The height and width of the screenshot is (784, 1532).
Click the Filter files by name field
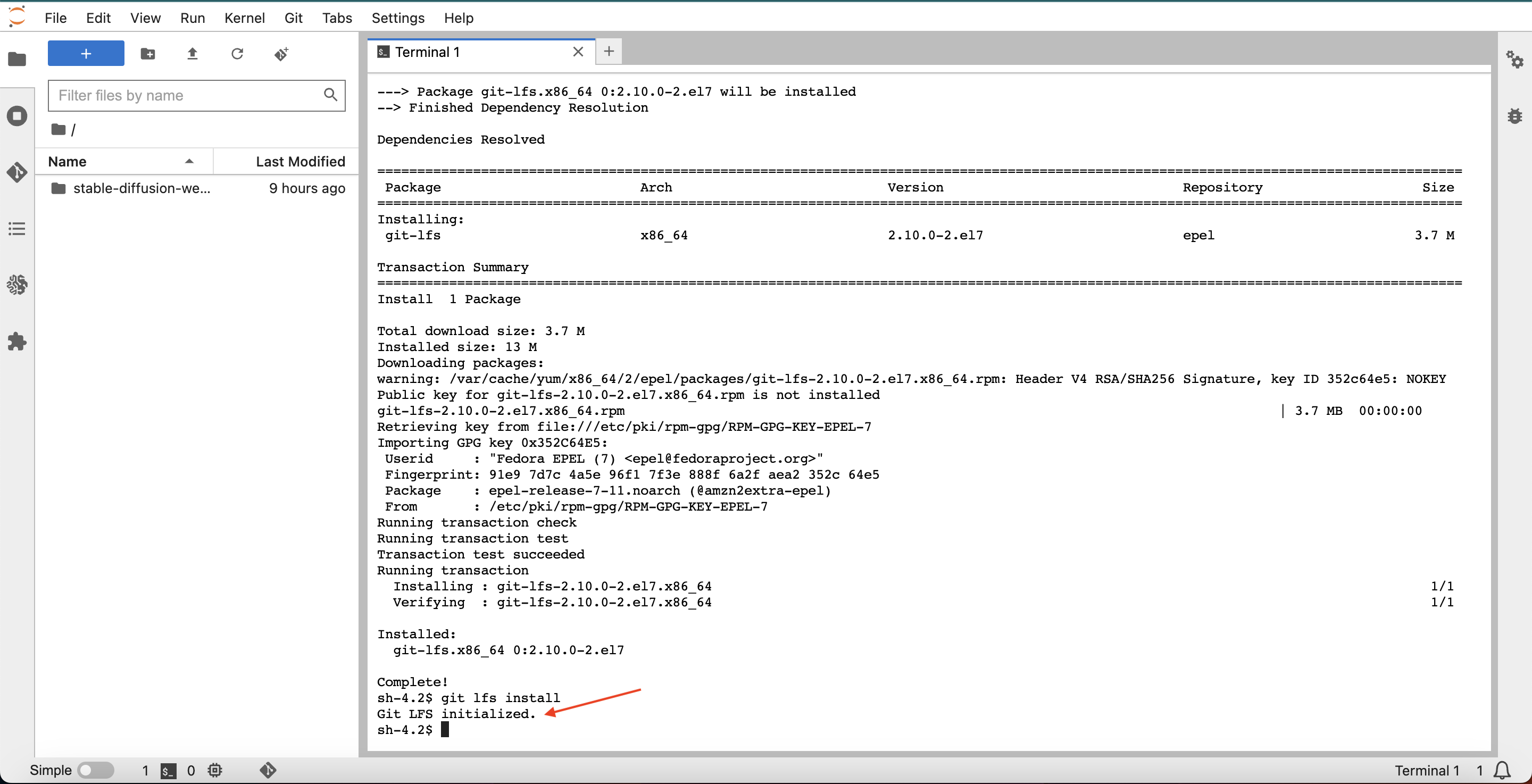(185, 95)
